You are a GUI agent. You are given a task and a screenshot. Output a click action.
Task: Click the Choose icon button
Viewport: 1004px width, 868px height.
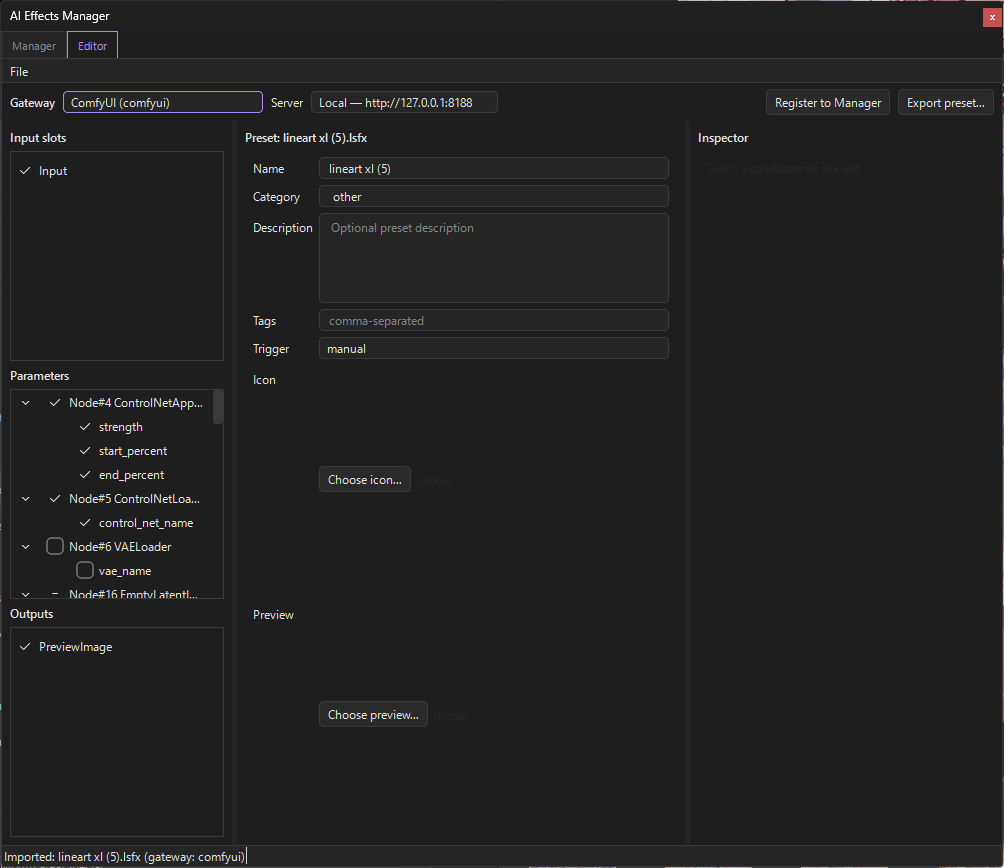click(365, 479)
